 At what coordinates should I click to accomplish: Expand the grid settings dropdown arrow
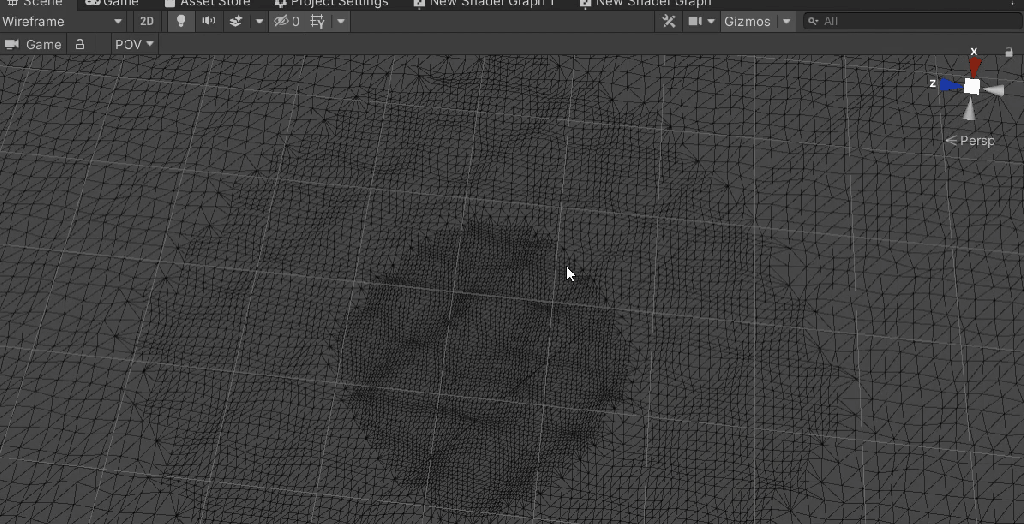[341, 21]
